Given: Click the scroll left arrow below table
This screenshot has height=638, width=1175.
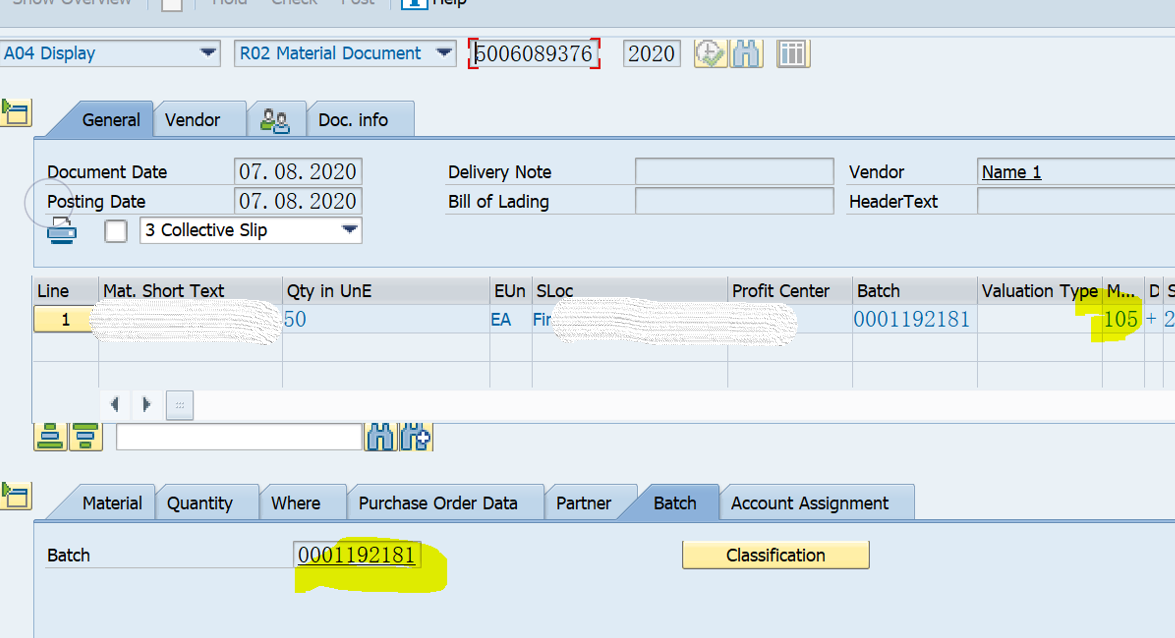Looking at the screenshot, I should pos(115,405).
